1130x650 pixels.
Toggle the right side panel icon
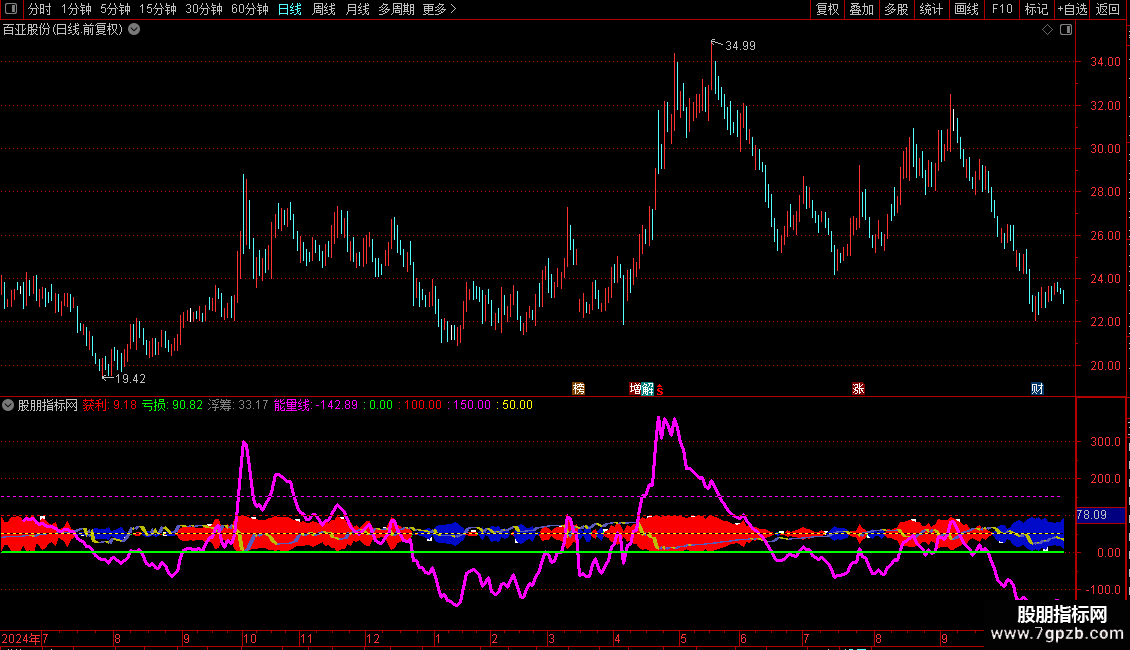pos(1065,30)
